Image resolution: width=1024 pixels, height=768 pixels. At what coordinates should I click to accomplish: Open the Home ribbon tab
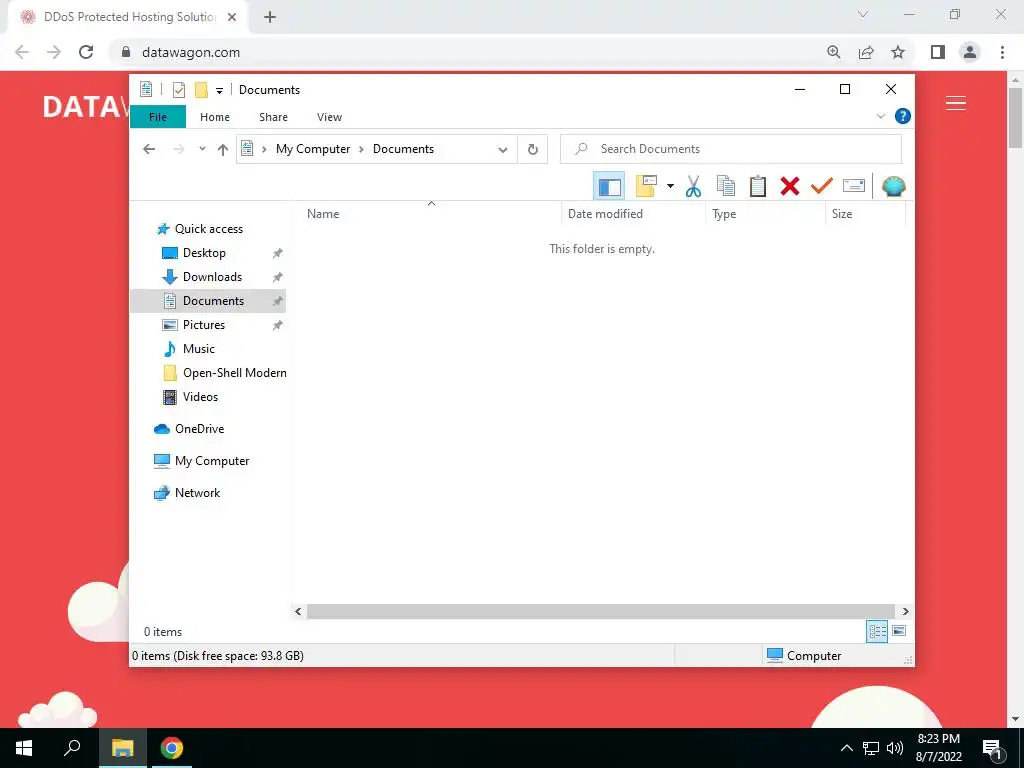(x=215, y=117)
